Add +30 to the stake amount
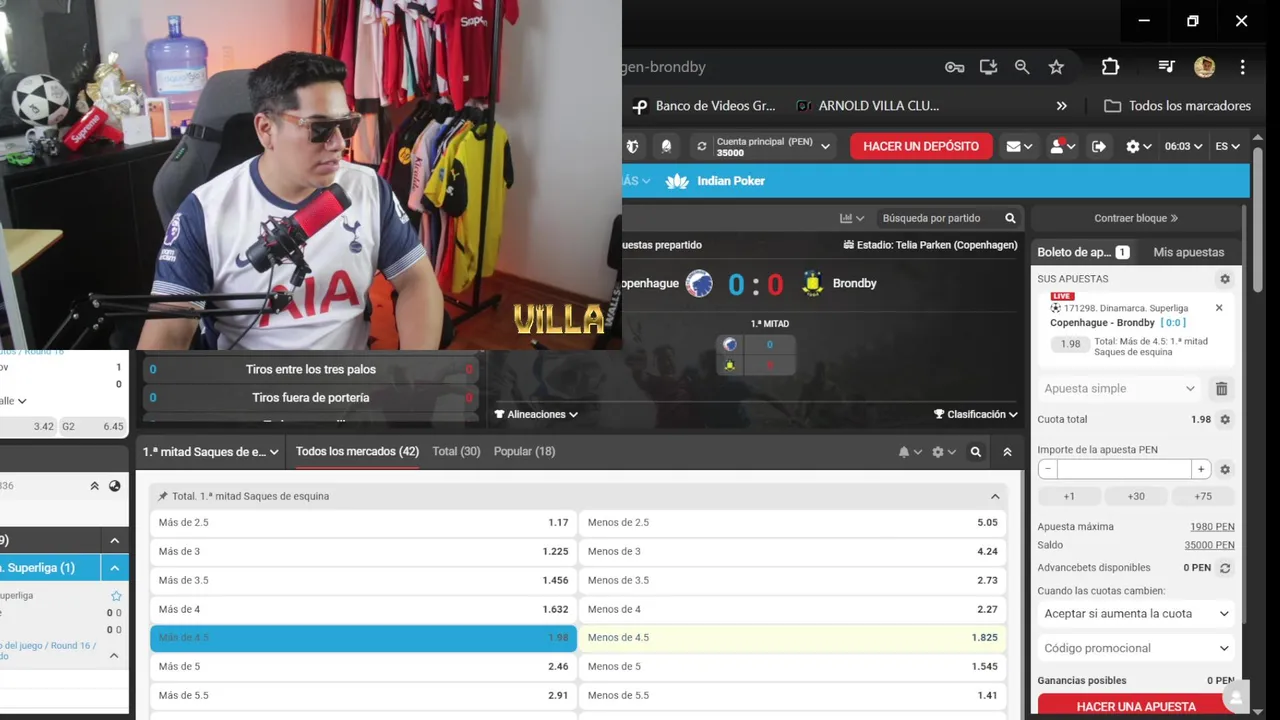This screenshot has width=1280, height=720. pyautogui.click(x=1136, y=496)
